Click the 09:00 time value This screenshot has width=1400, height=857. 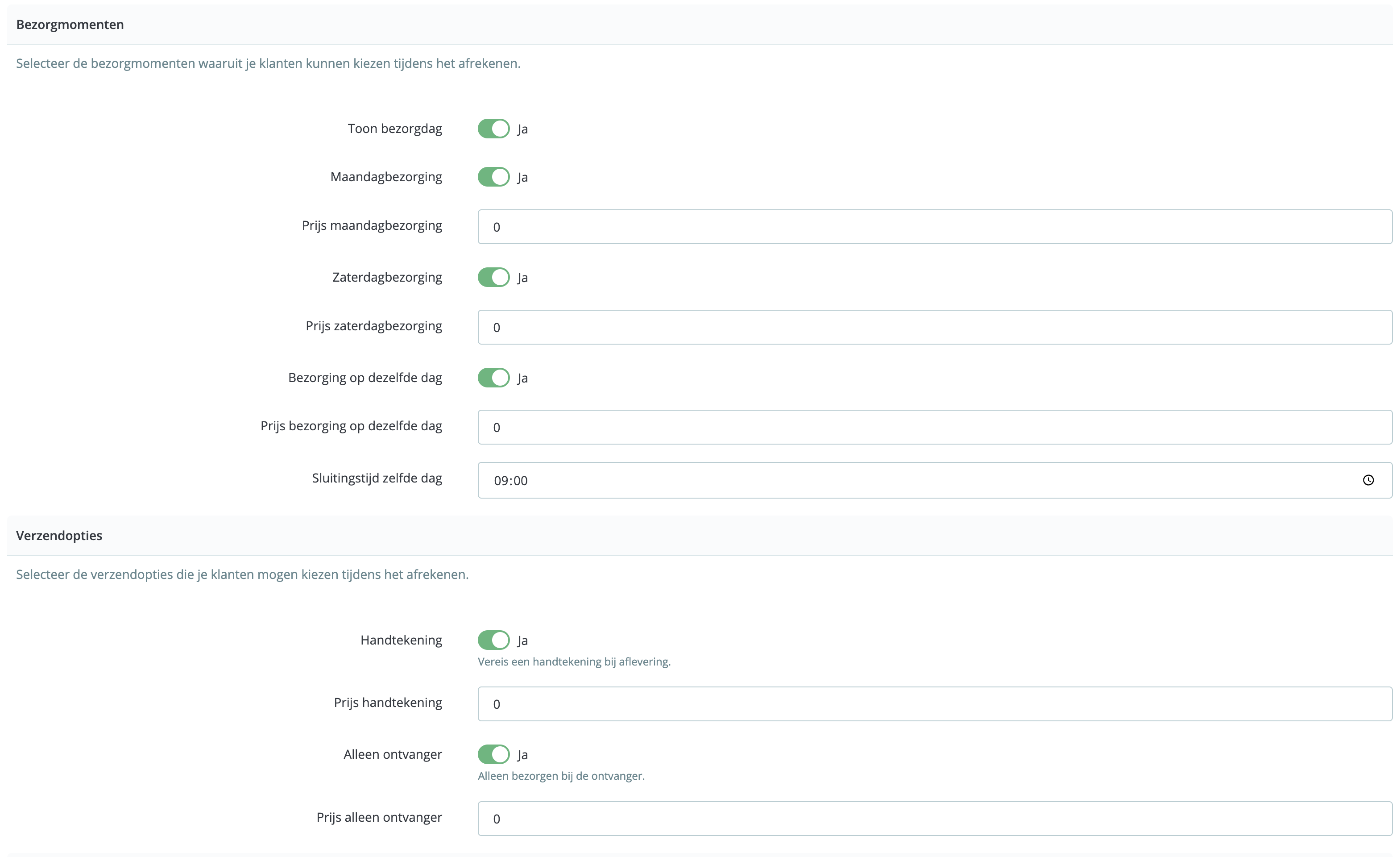pos(509,480)
